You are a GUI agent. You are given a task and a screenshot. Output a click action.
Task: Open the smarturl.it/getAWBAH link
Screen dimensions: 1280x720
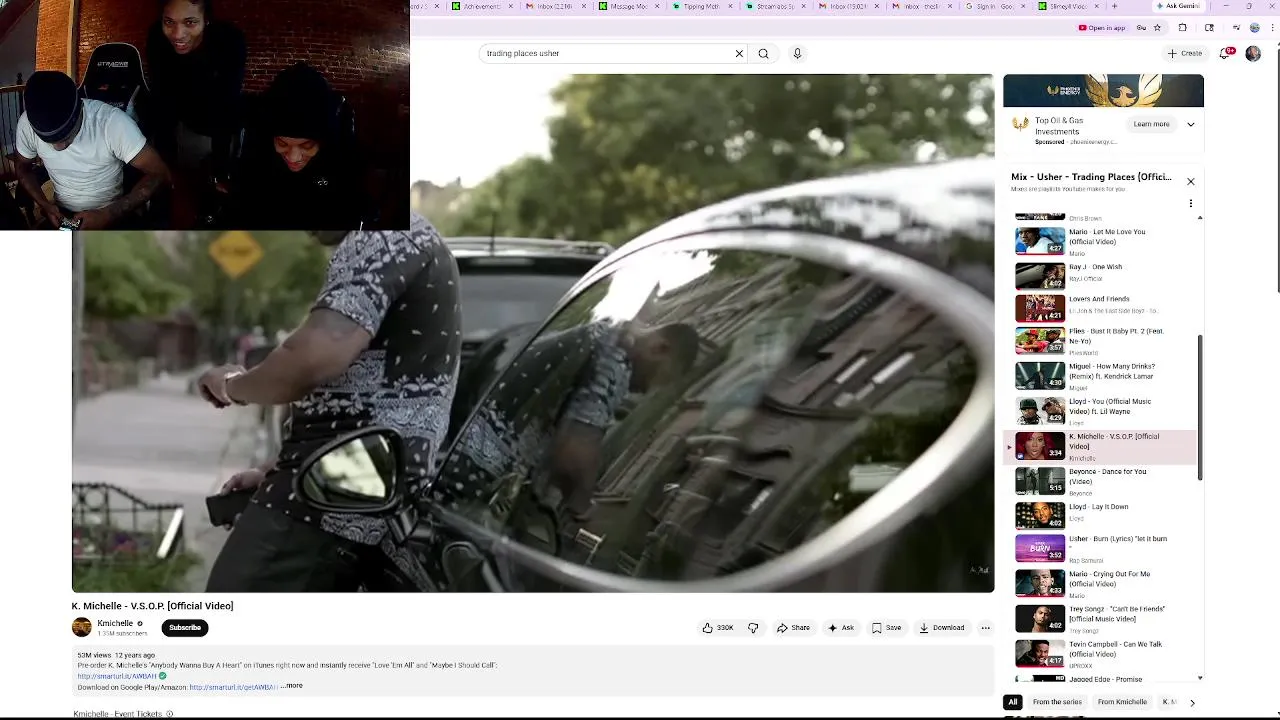pyautogui.click(x=233, y=687)
